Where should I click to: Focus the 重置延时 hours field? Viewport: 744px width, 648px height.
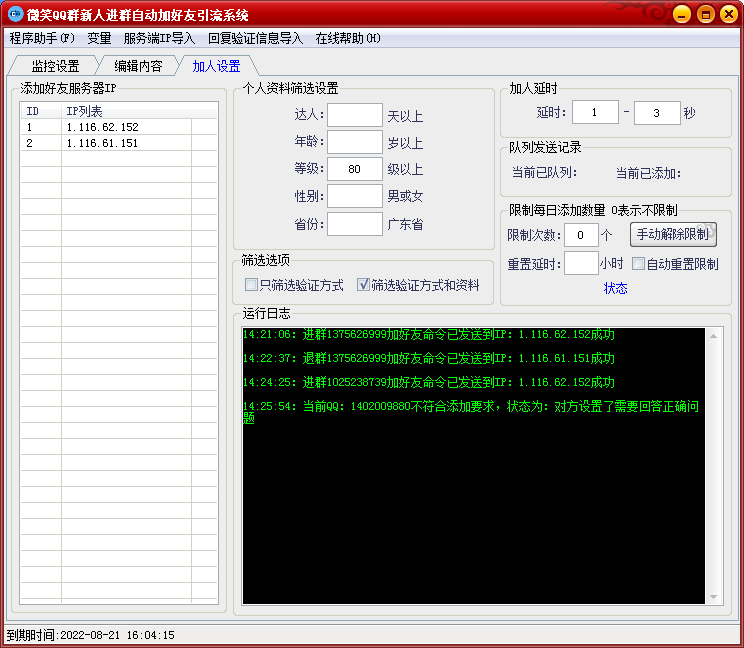coord(581,263)
